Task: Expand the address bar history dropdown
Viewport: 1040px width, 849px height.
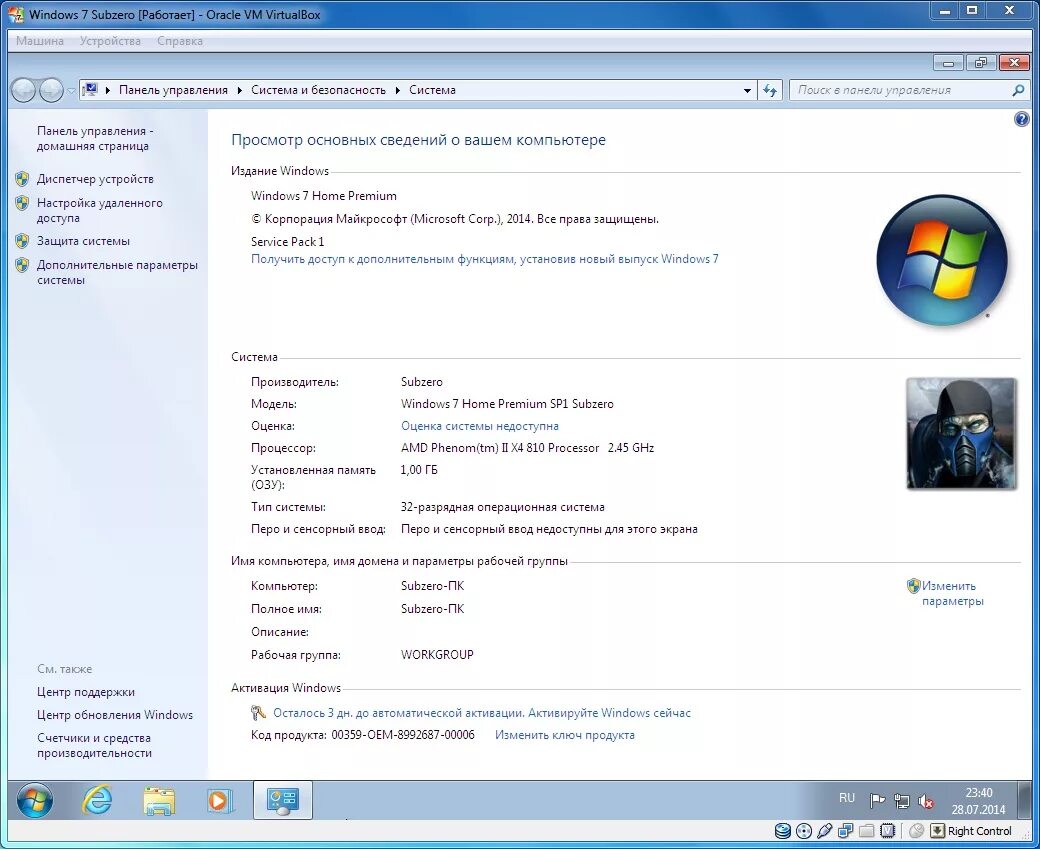Action: click(x=748, y=90)
